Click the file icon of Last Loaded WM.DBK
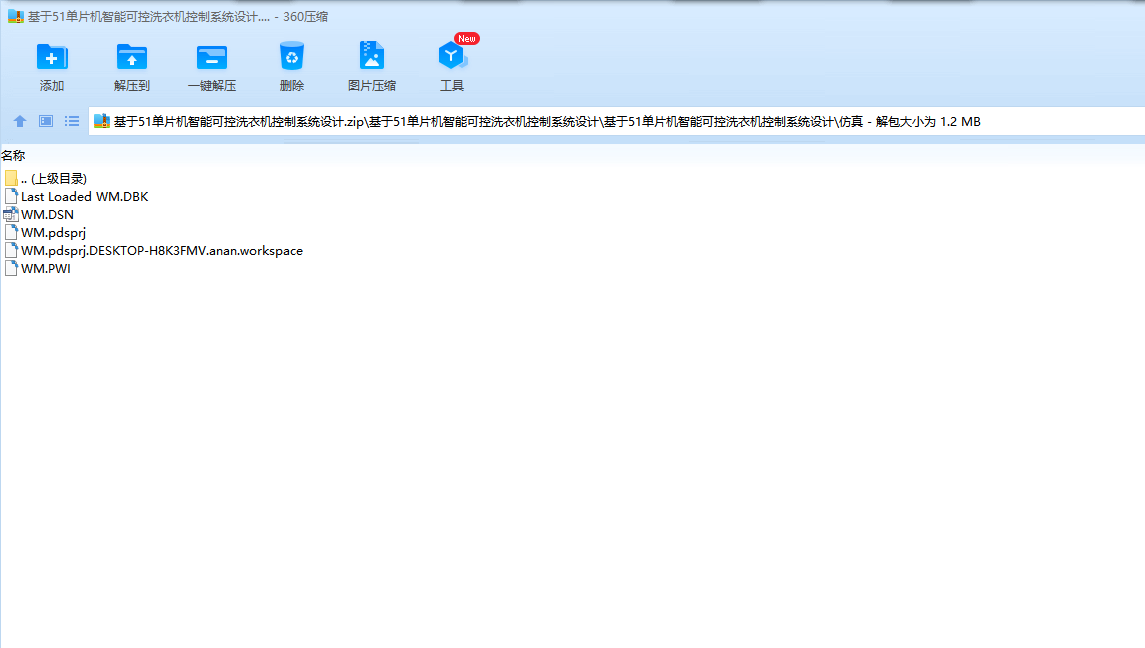Screen dimensions: 1145x648 click(x=11, y=197)
